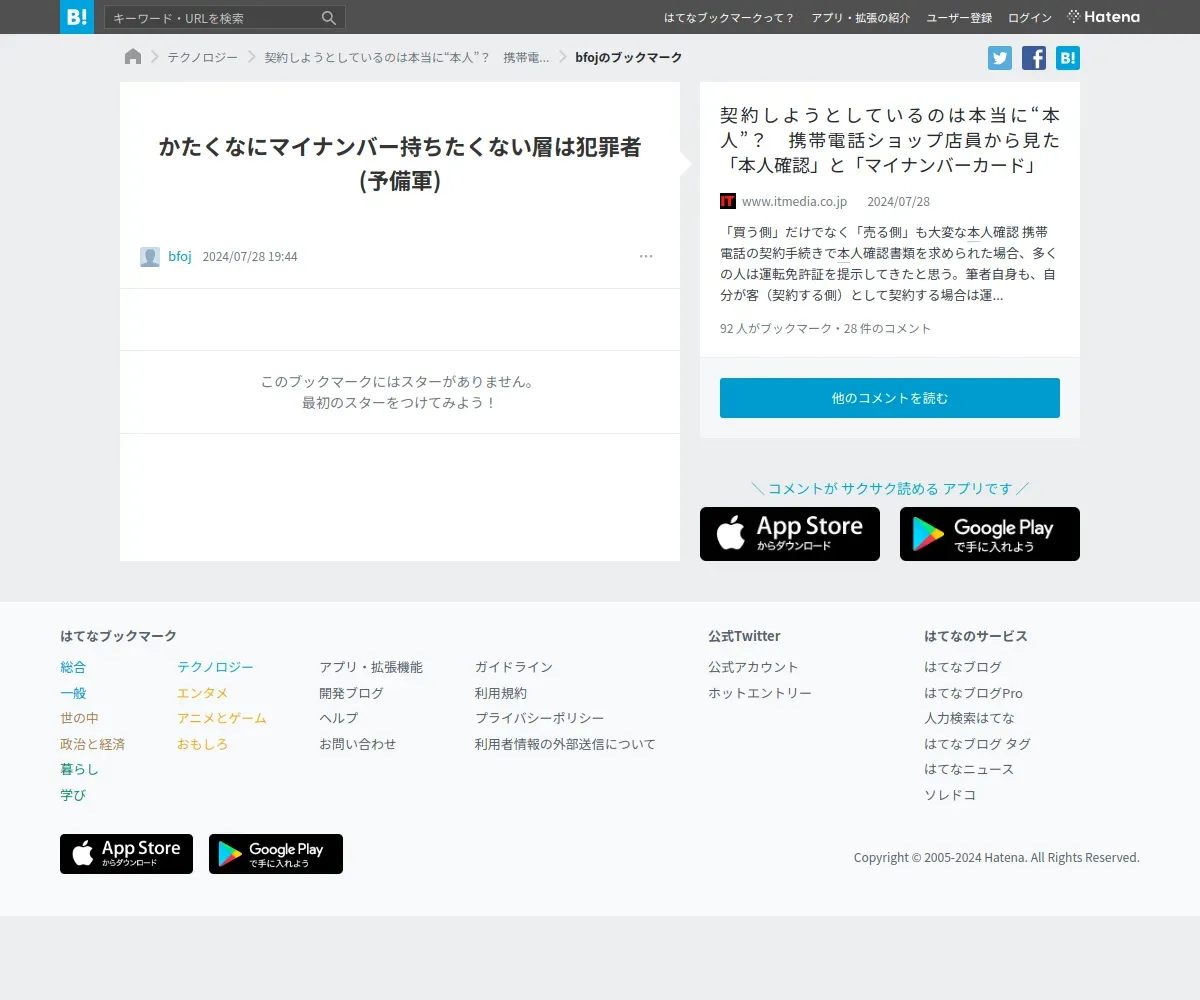This screenshot has height=1000, width=1200.
Task: Open 公式アカウント Twitter link
Action: point(754,667)
